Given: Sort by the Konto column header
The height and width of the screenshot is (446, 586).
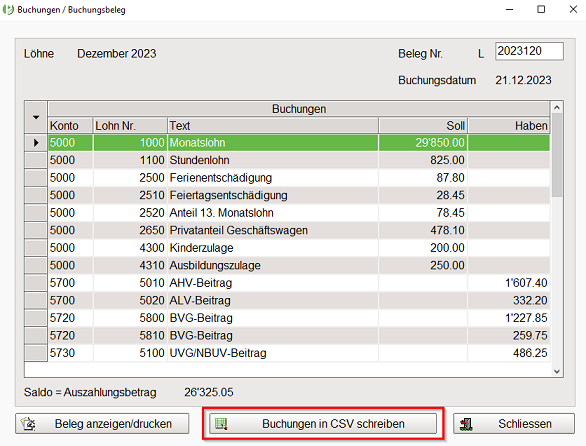Looking at the screenshot, I should pyautogui.click(x=70, y=126).
